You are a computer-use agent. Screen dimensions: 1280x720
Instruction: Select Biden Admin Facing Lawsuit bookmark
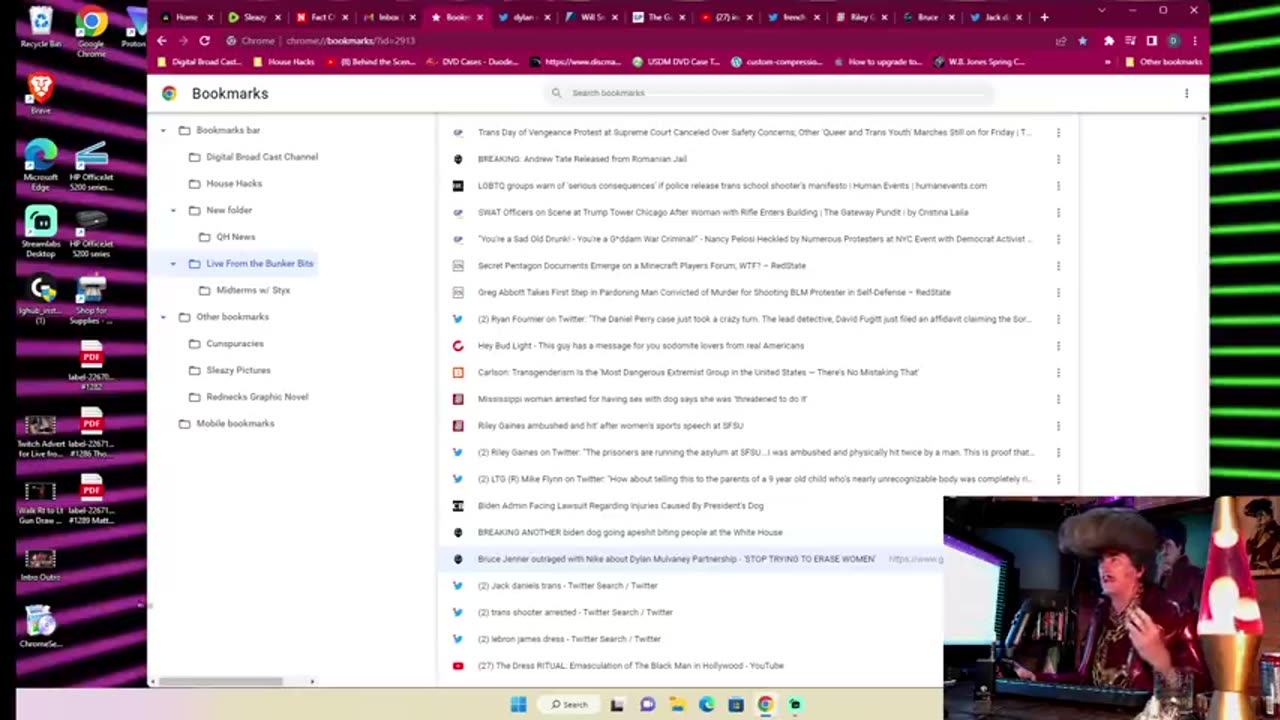click(620, 506)
